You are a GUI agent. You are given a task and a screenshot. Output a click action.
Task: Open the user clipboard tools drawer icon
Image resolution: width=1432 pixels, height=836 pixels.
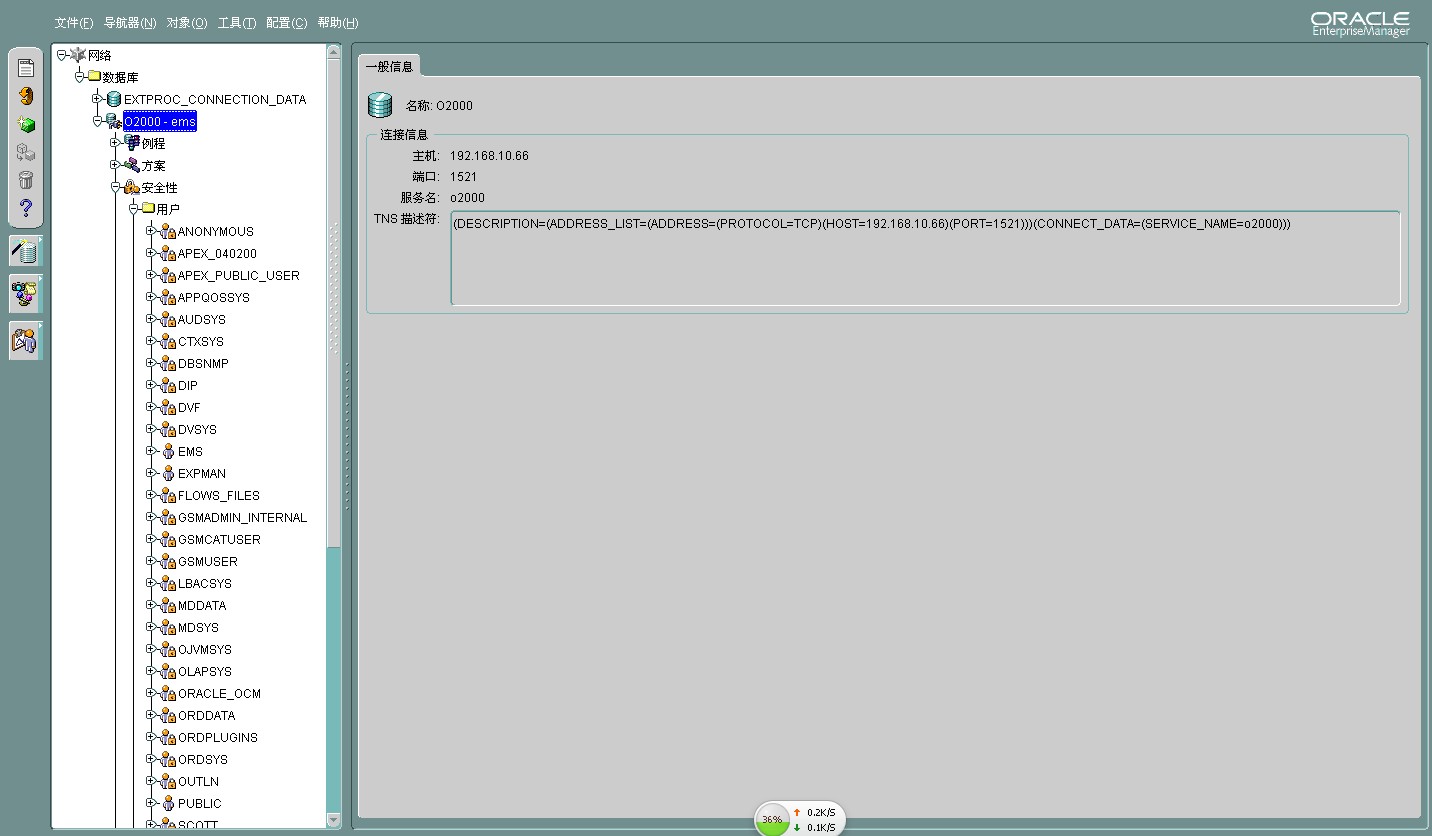point(26,341)
